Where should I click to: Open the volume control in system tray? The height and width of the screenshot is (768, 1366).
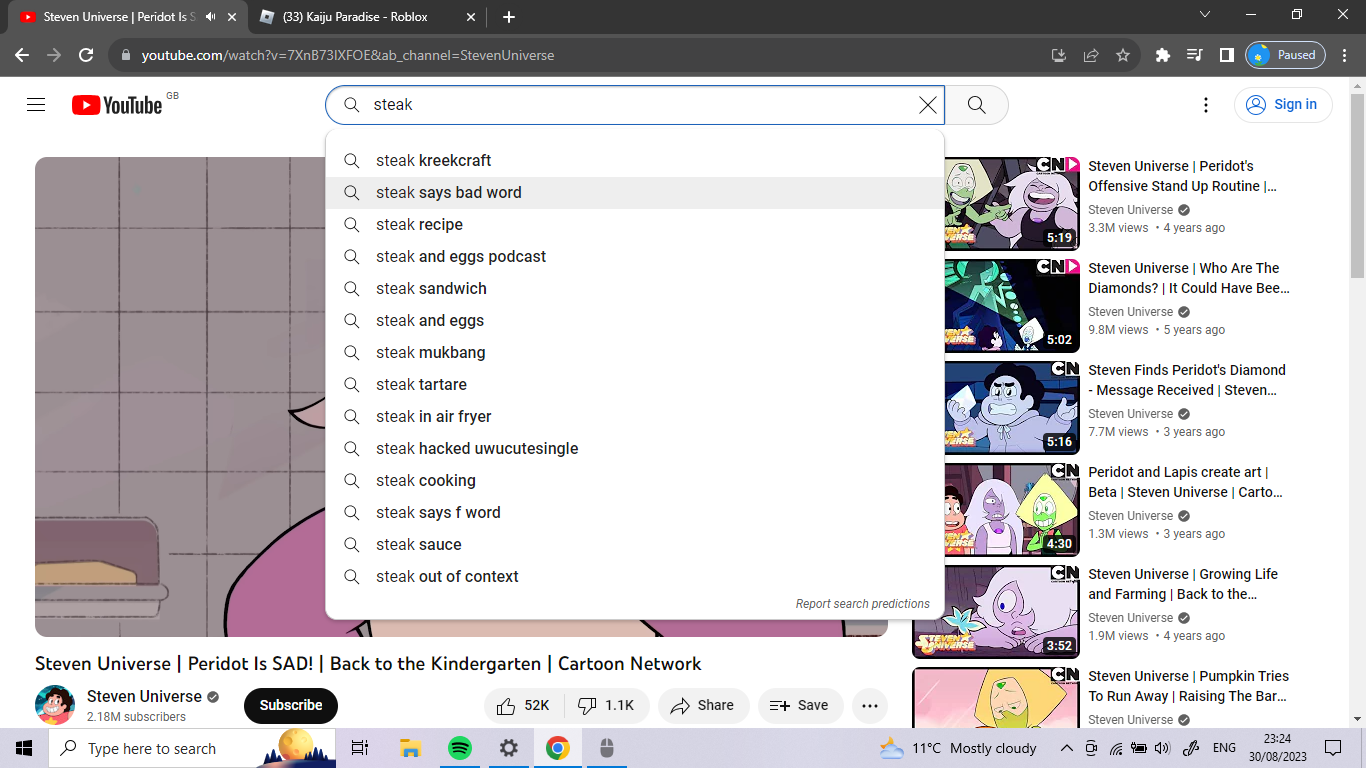[x=1161, y=748]
